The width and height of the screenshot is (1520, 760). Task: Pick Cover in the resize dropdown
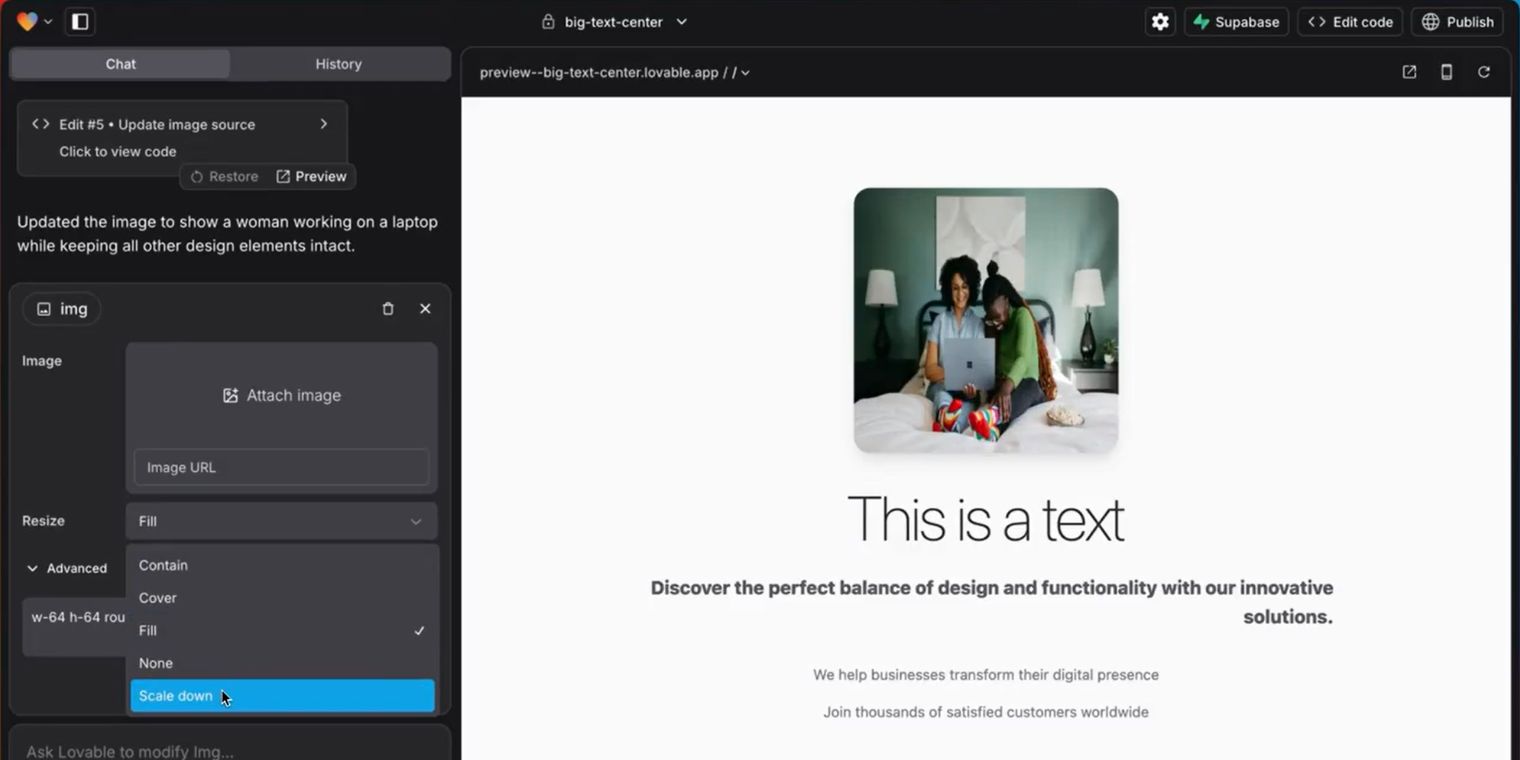[282, 598]
